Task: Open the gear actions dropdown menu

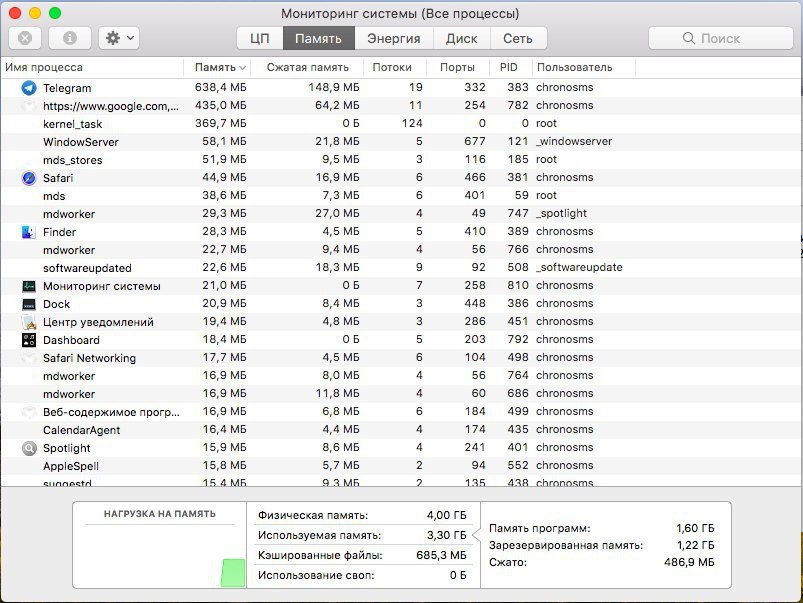Action: click(x=119, y=38)
